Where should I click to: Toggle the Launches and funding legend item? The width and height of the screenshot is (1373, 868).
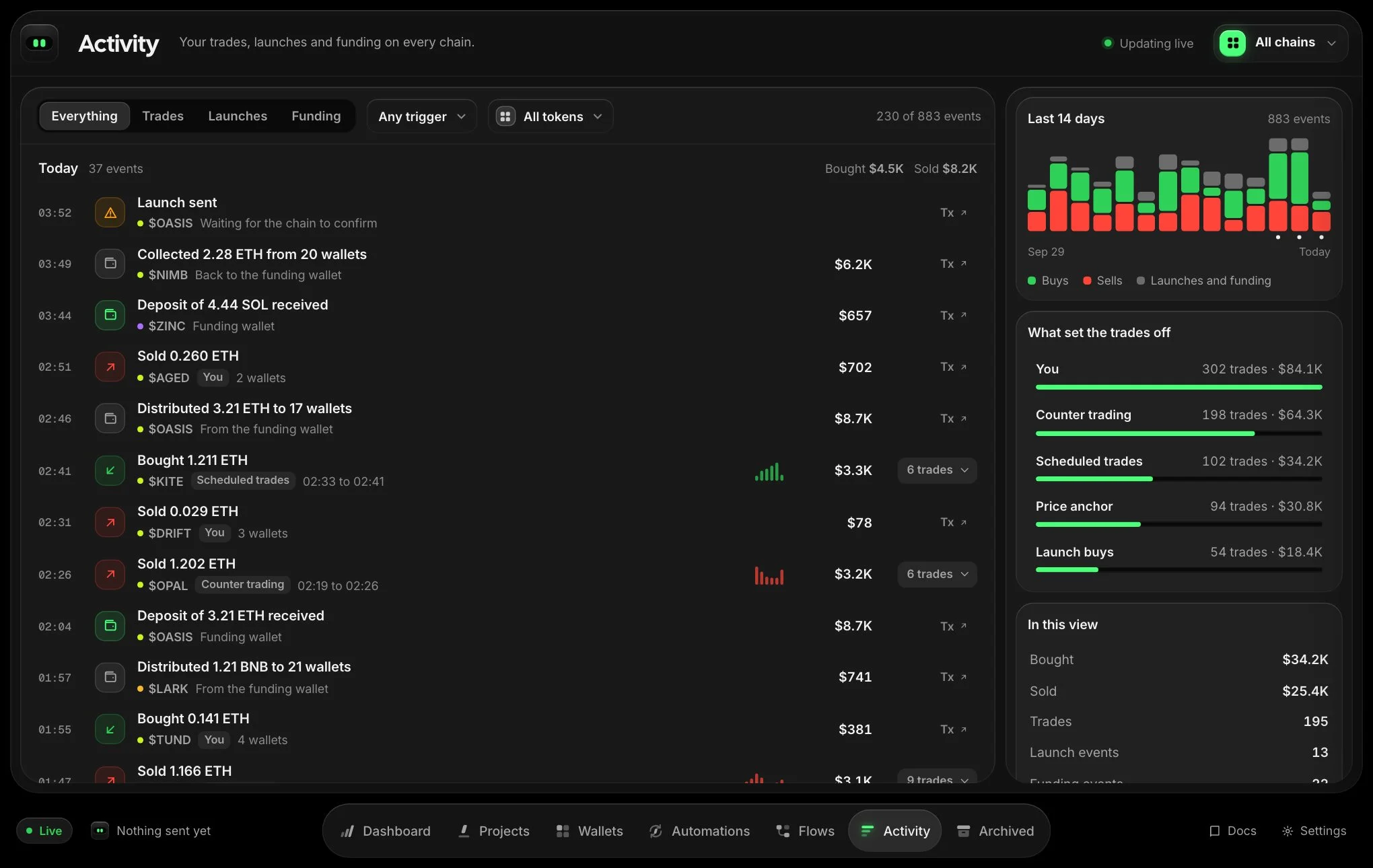(x=1203, y=281)
